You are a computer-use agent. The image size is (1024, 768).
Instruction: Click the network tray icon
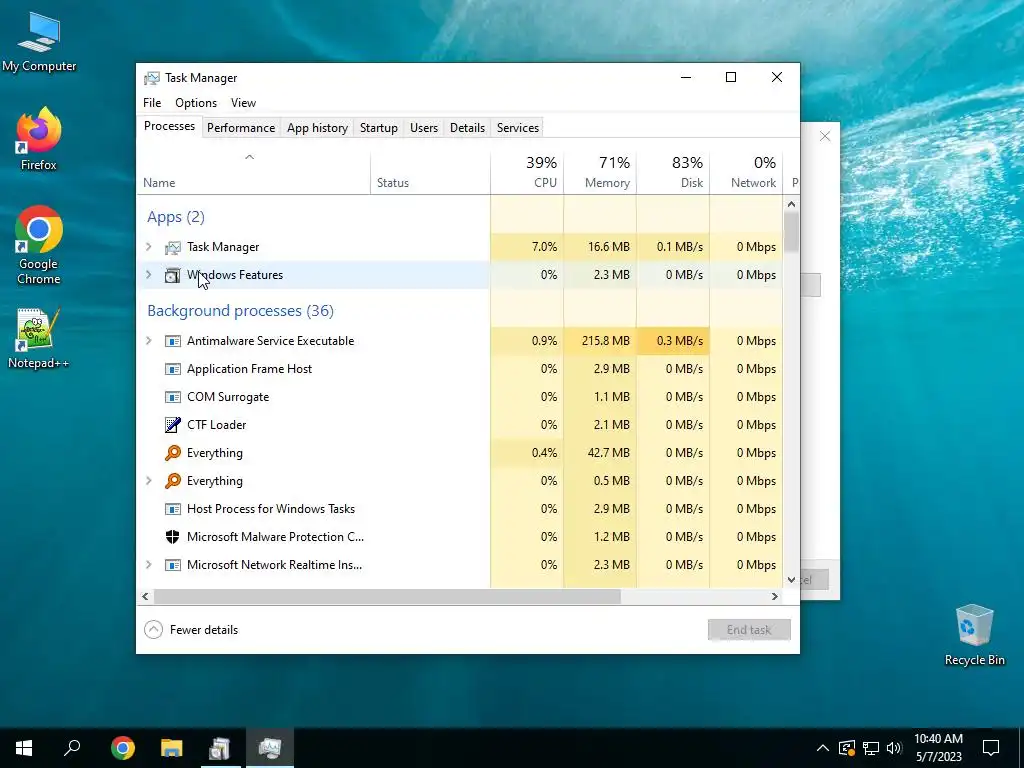(x=871, y=748)
